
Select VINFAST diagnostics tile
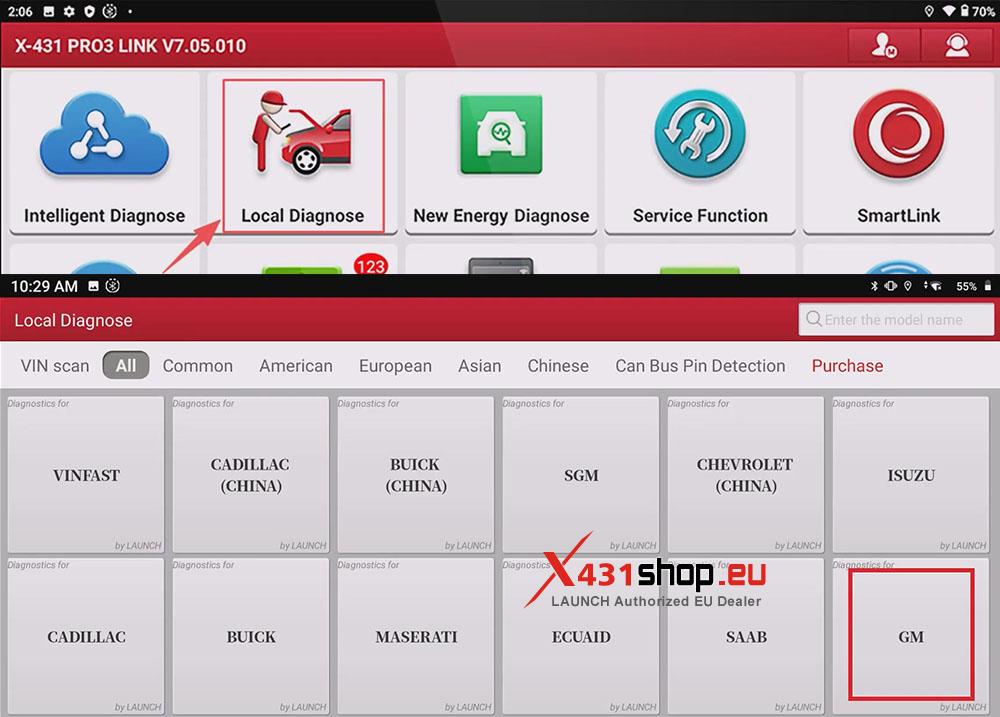coord(85,475)
